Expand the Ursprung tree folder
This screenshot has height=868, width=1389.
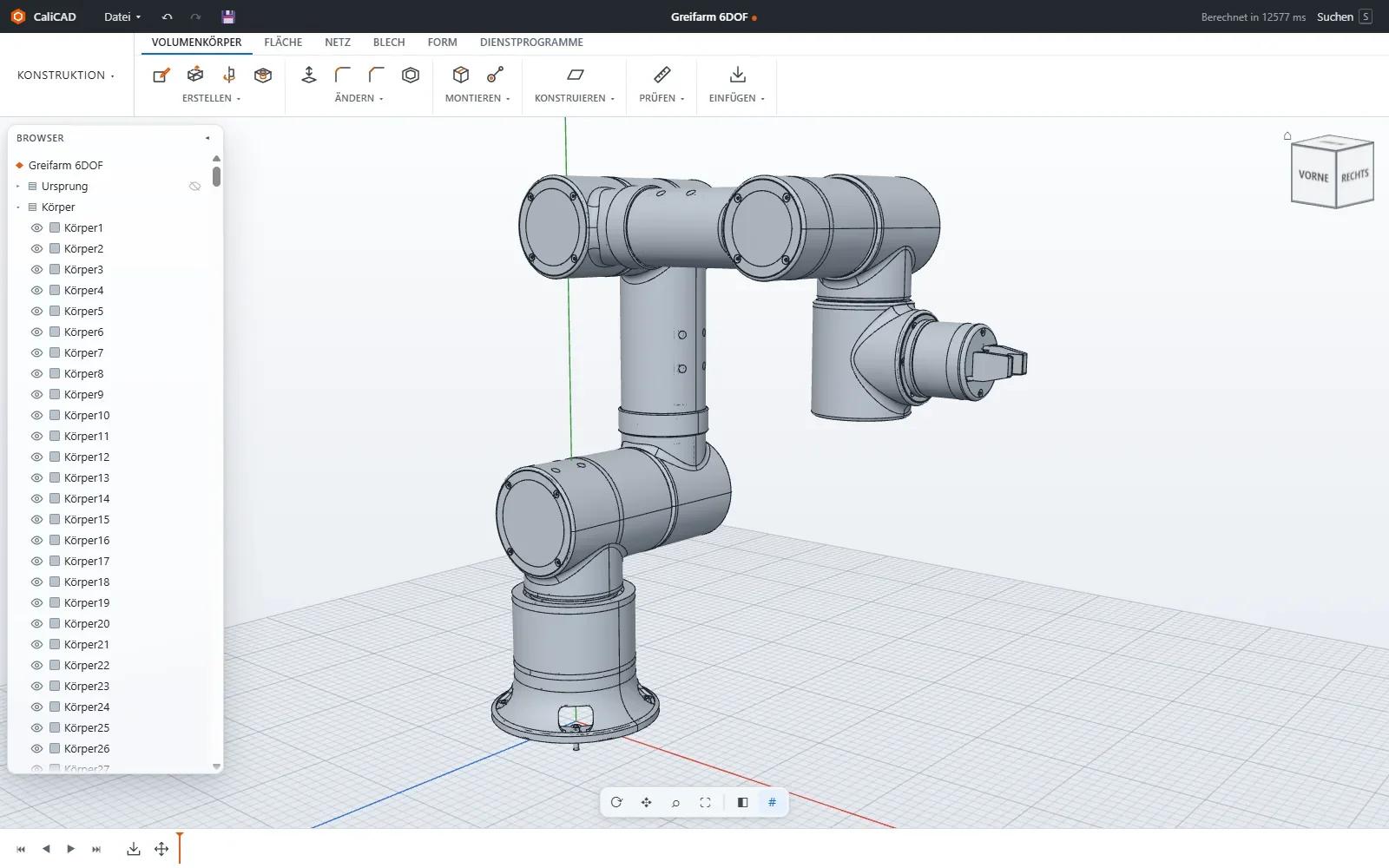coord(18,187)
